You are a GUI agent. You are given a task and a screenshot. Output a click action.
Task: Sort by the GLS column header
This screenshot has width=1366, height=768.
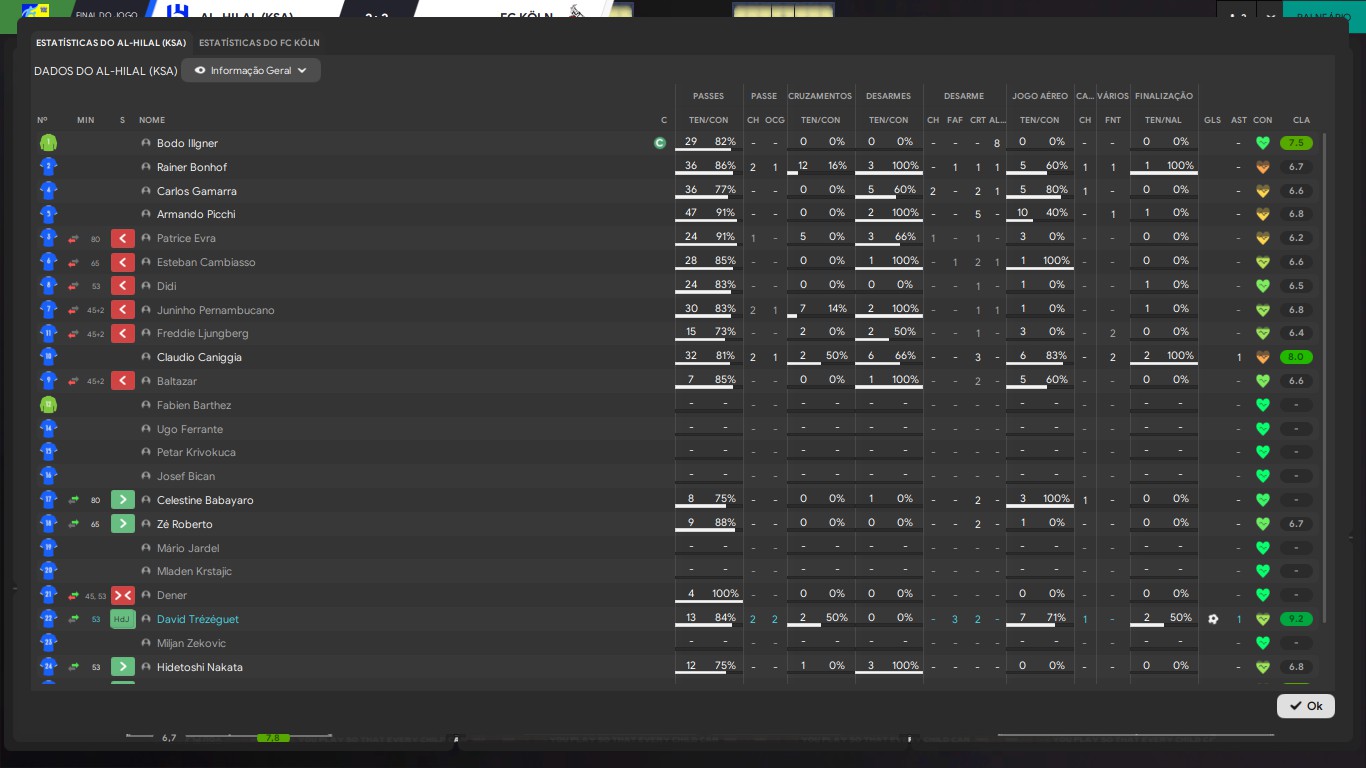(x=1213, y=120)
